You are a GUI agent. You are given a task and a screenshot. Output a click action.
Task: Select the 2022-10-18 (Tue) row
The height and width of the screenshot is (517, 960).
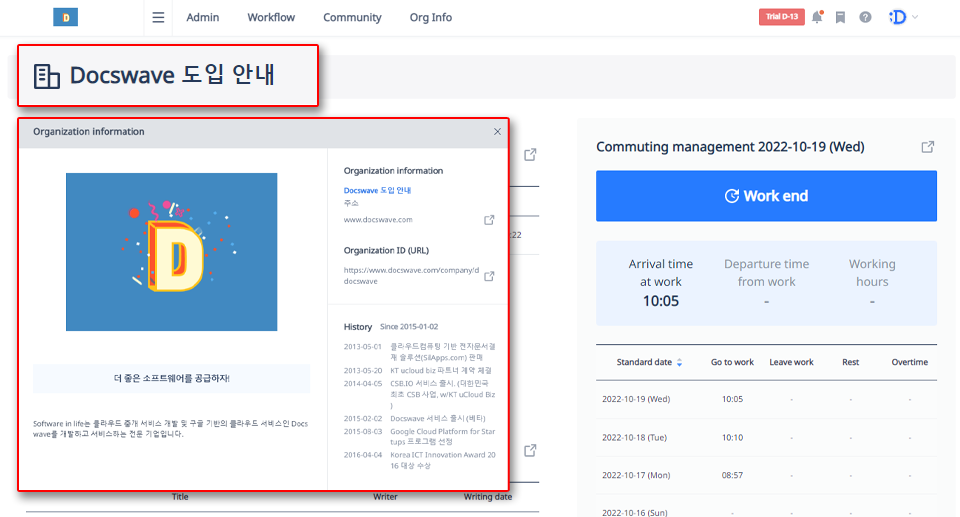click(766, 437)
